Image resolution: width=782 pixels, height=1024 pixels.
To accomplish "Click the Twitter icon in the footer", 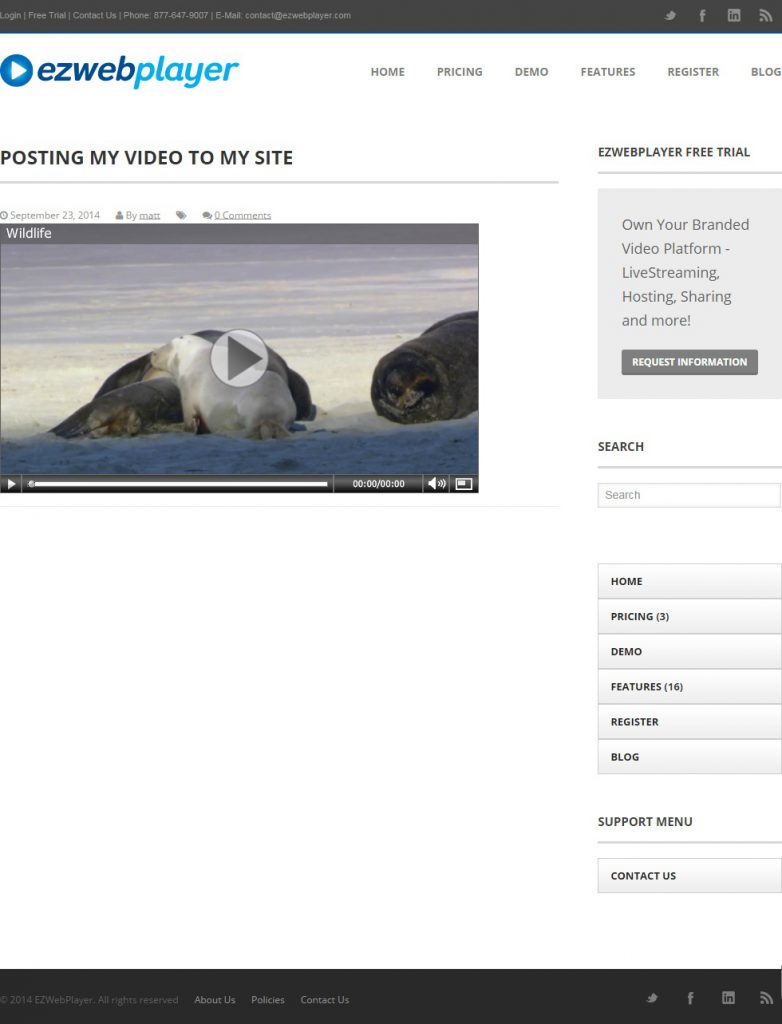I will 652,998.
